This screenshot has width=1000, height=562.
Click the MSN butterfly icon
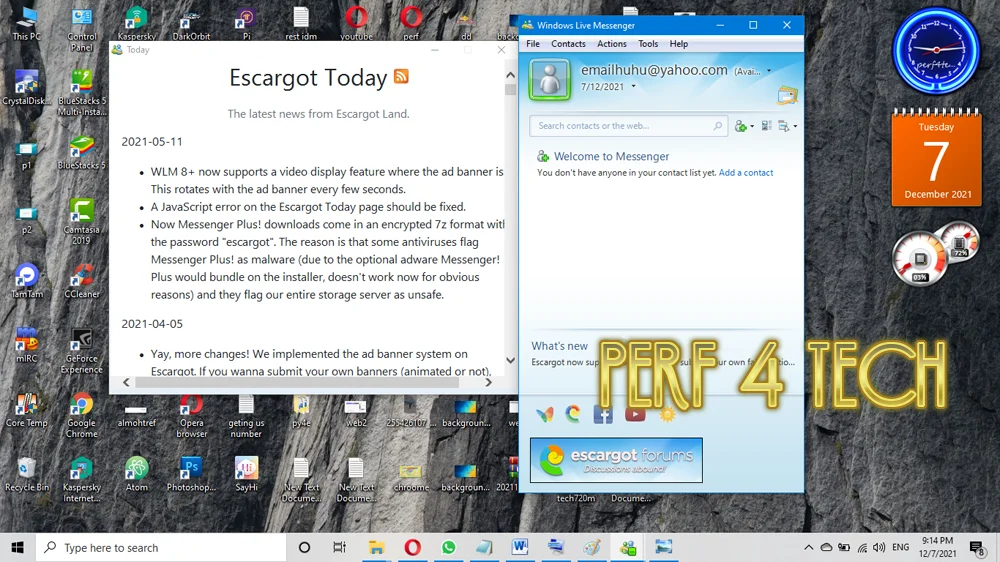tap(545, 415)
